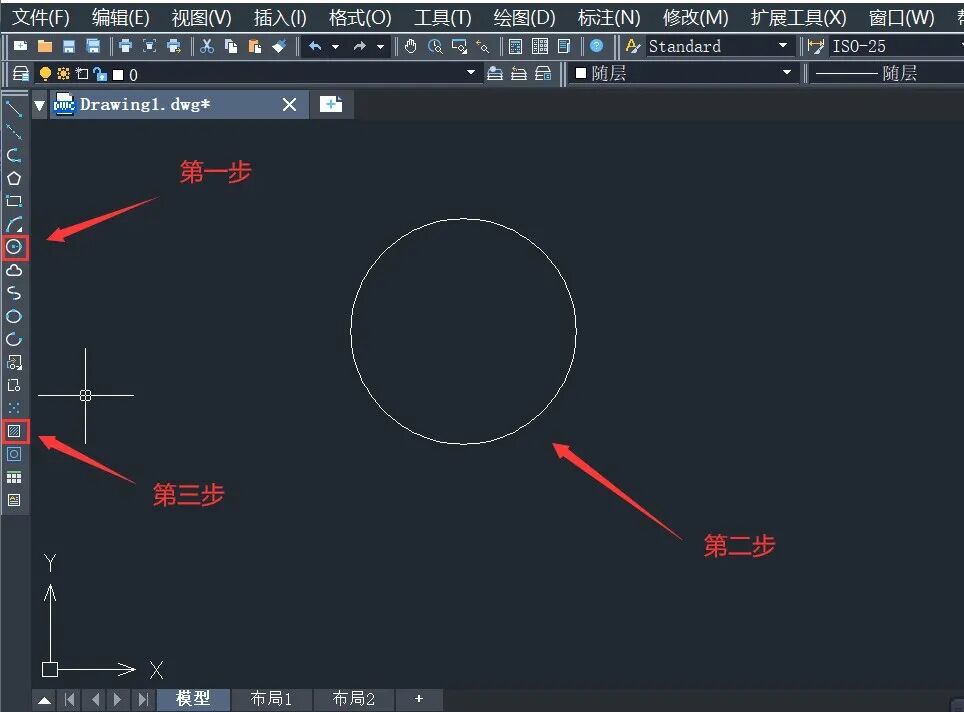
Task: Open the Layer Properties Manager
Action: (20, 74)
